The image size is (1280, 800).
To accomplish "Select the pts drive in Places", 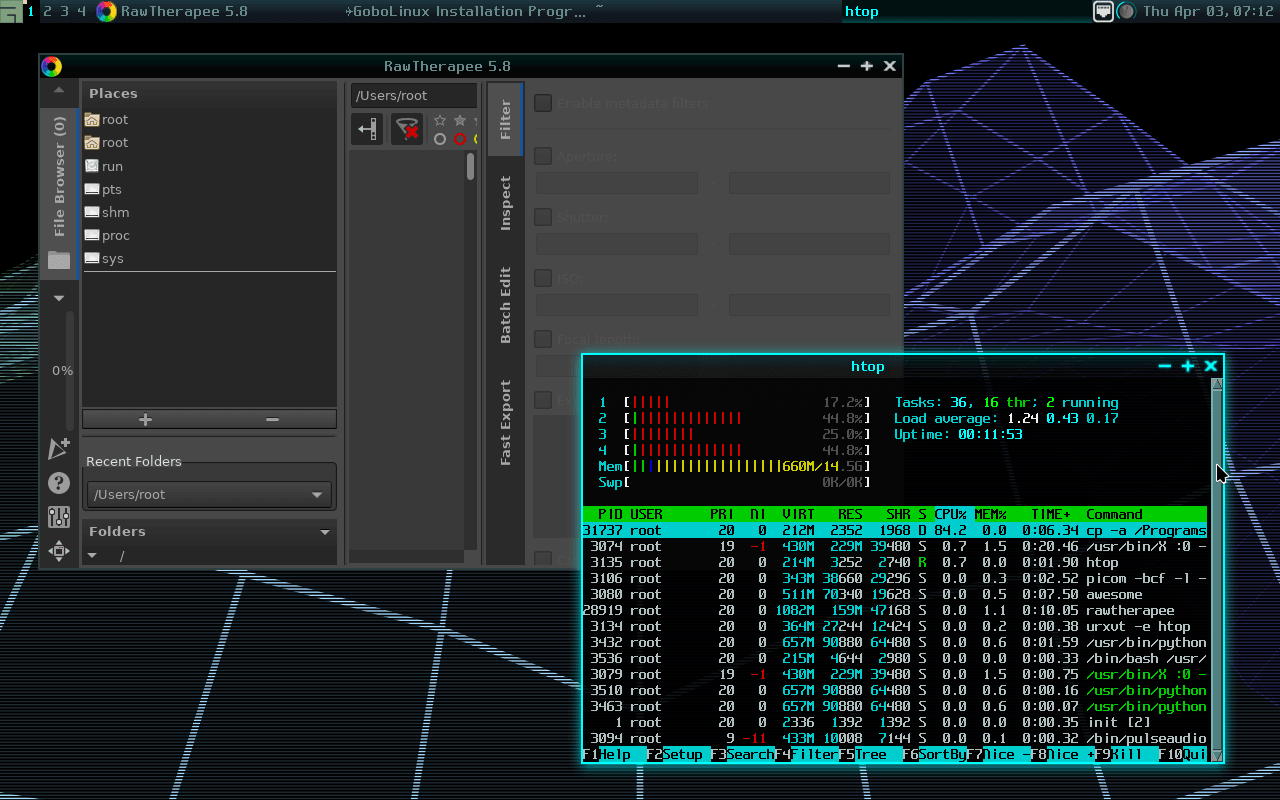I will (x=209, y=189).
